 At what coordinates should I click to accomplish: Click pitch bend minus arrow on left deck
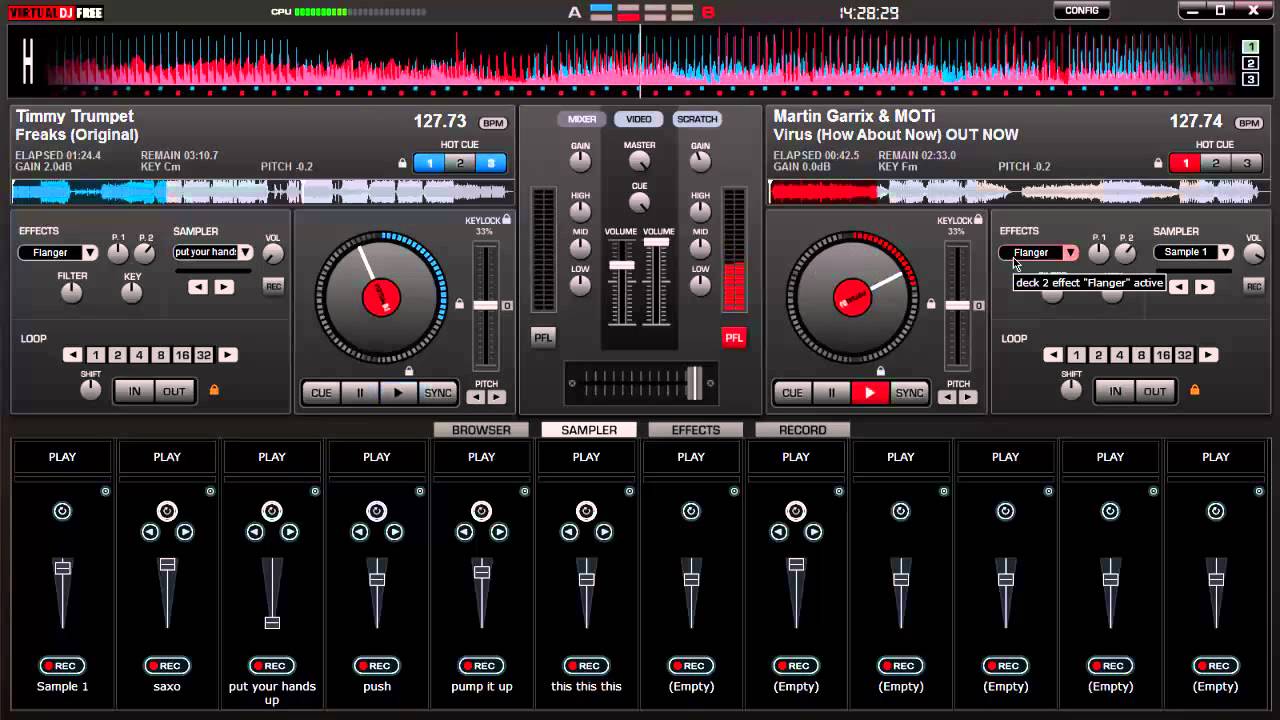click(476, 397)
